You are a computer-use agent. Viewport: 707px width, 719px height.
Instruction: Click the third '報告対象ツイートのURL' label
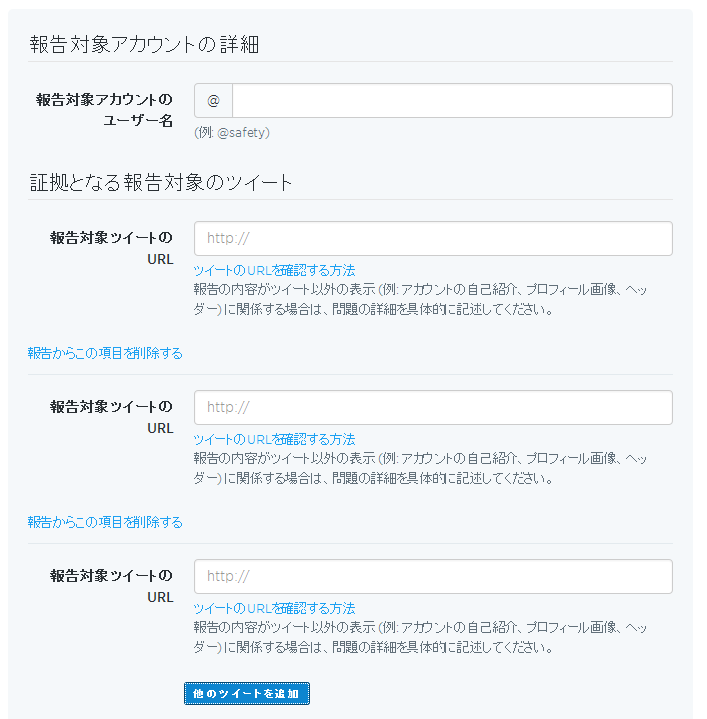pyautogui.click(x=111, y=586)
